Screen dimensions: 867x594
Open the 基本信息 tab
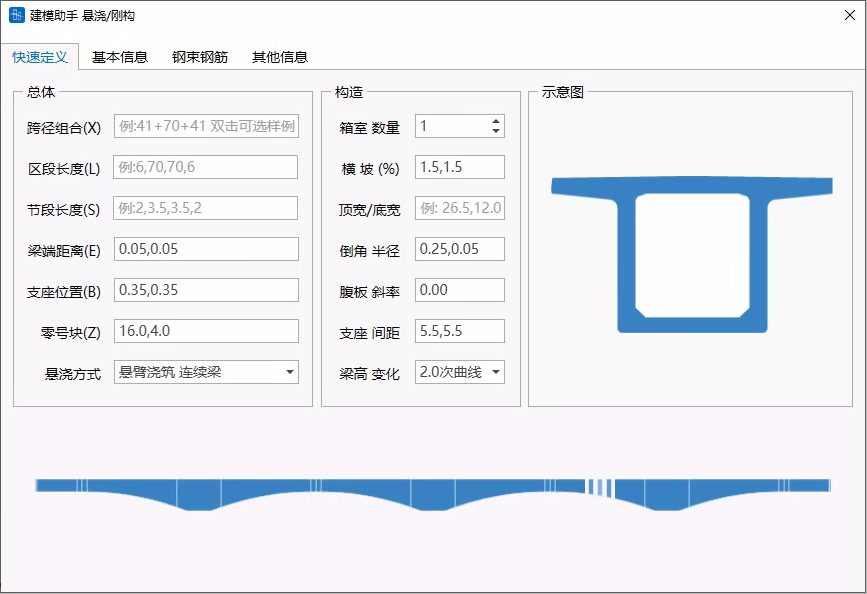(x=119, y=57)
